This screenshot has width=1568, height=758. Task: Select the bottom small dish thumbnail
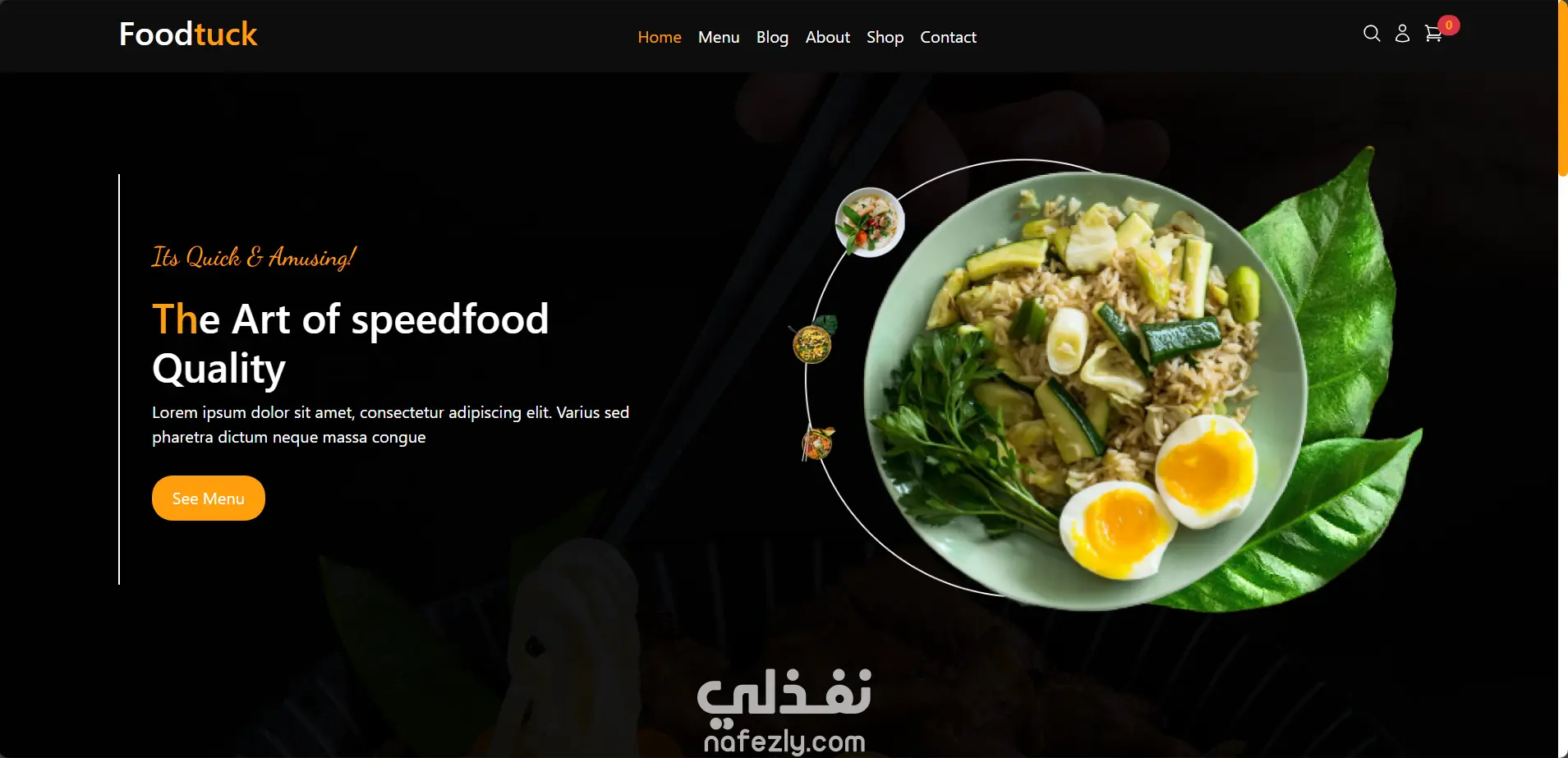pos(817,443)
